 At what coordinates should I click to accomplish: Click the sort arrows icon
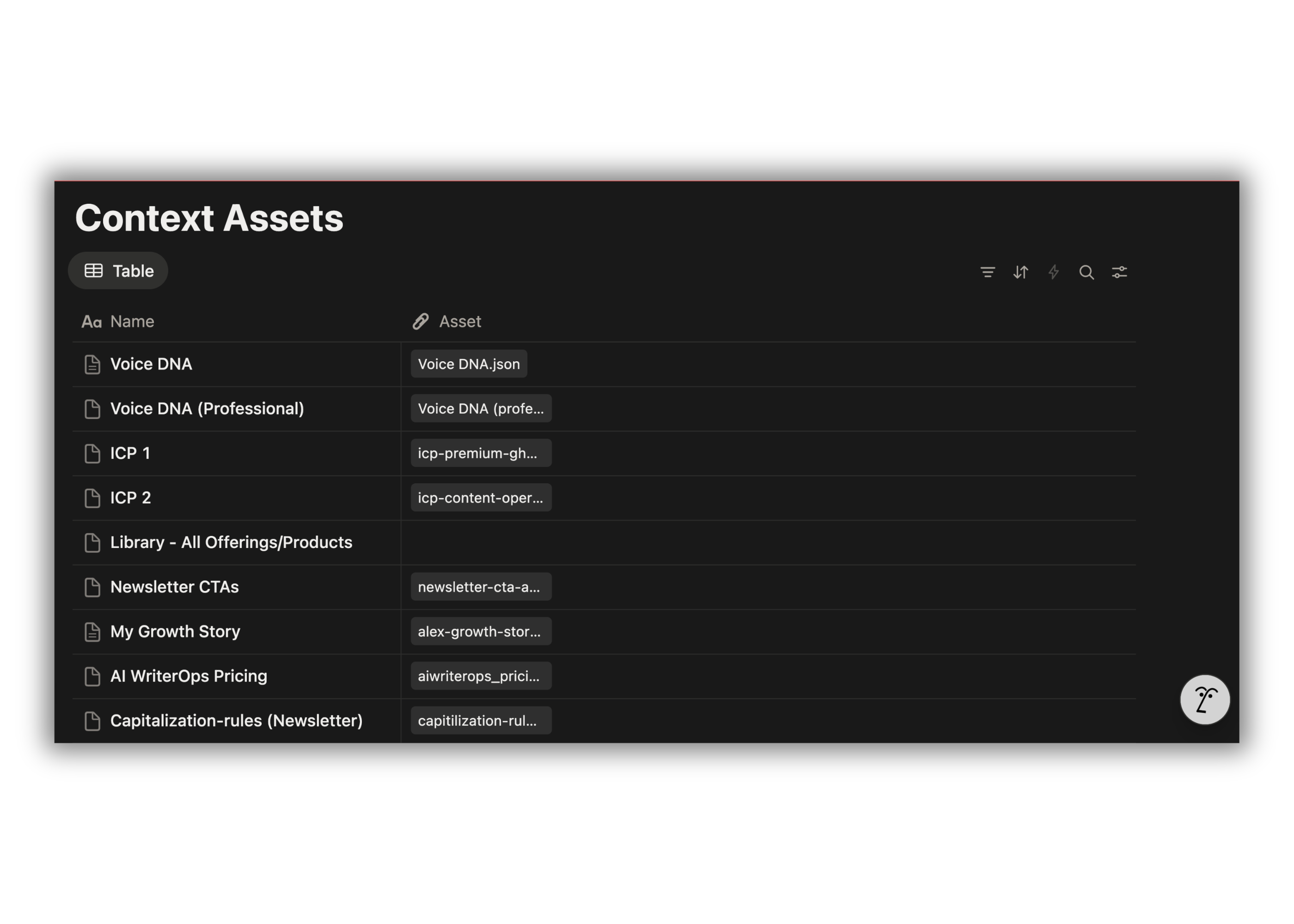coord(1020,272)
